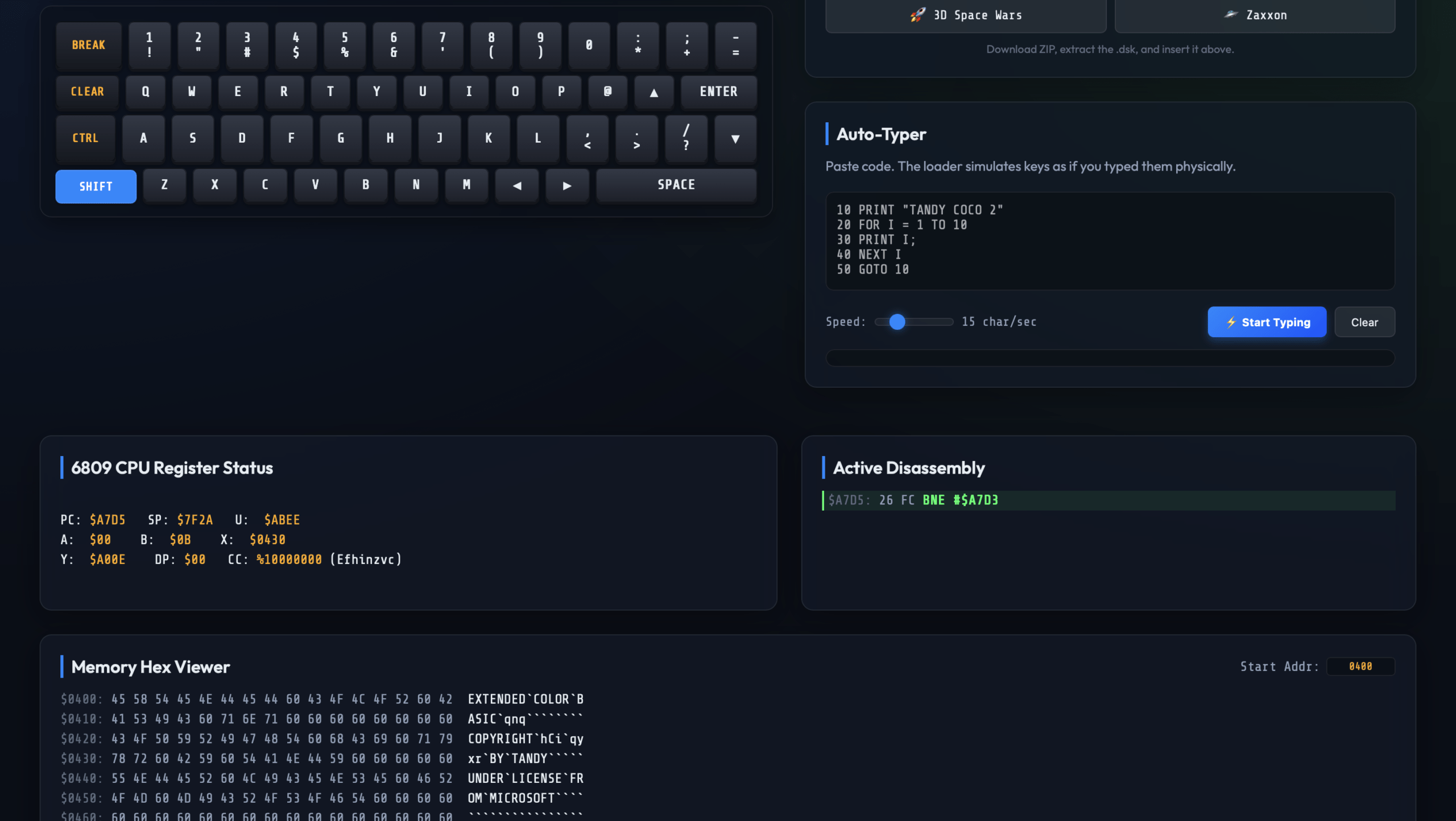
Task: Click the 0 key
Action: 589,45
